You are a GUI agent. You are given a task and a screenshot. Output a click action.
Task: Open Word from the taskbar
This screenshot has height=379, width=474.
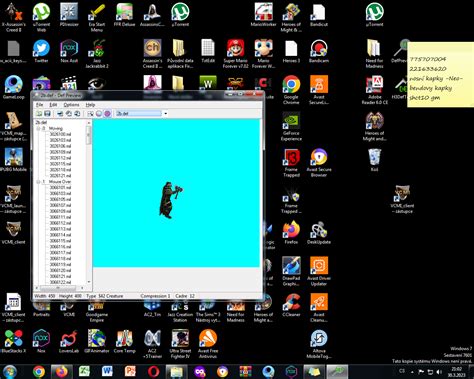coord(107,371)
